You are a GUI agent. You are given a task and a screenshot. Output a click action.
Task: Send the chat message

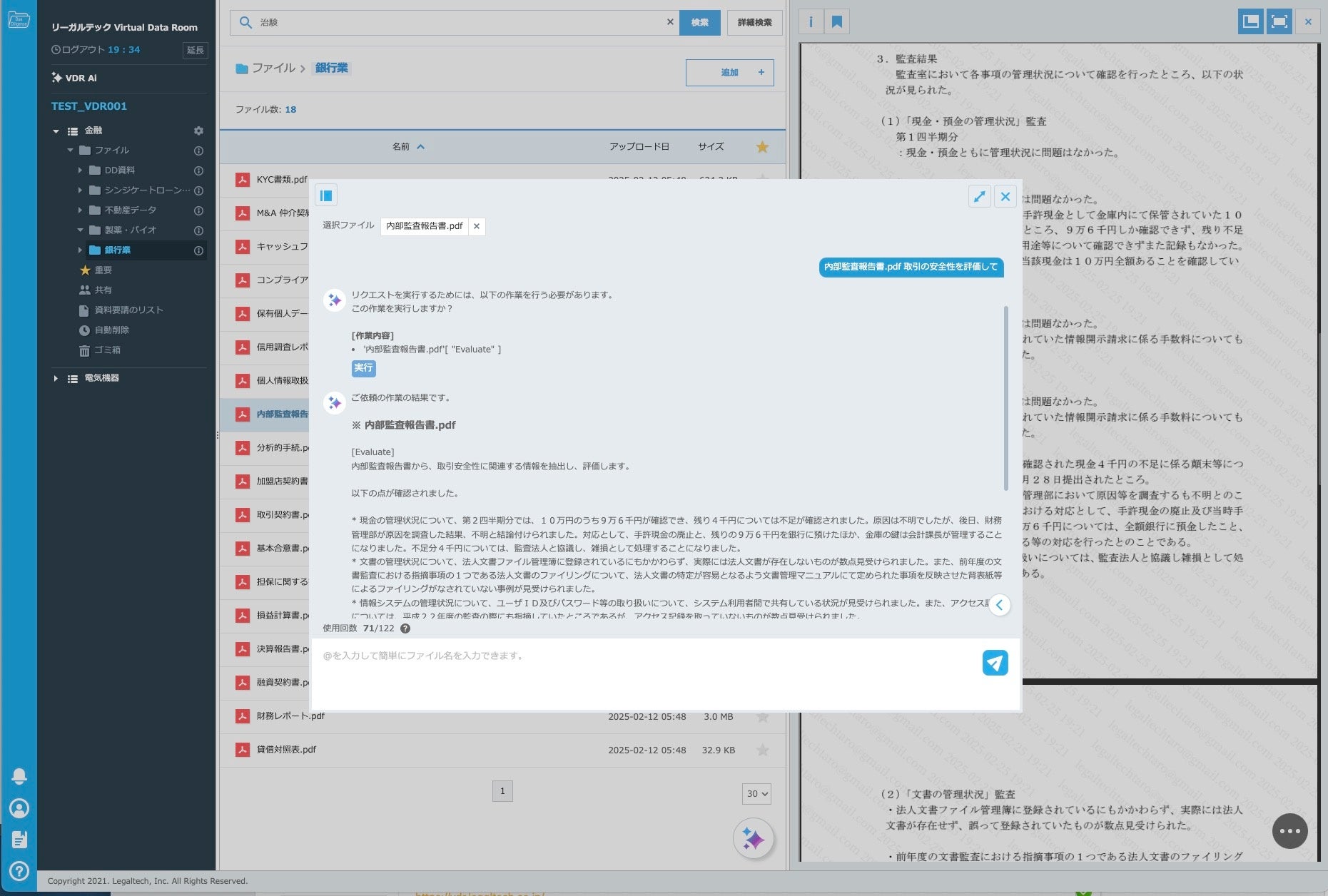coord(995,663)
